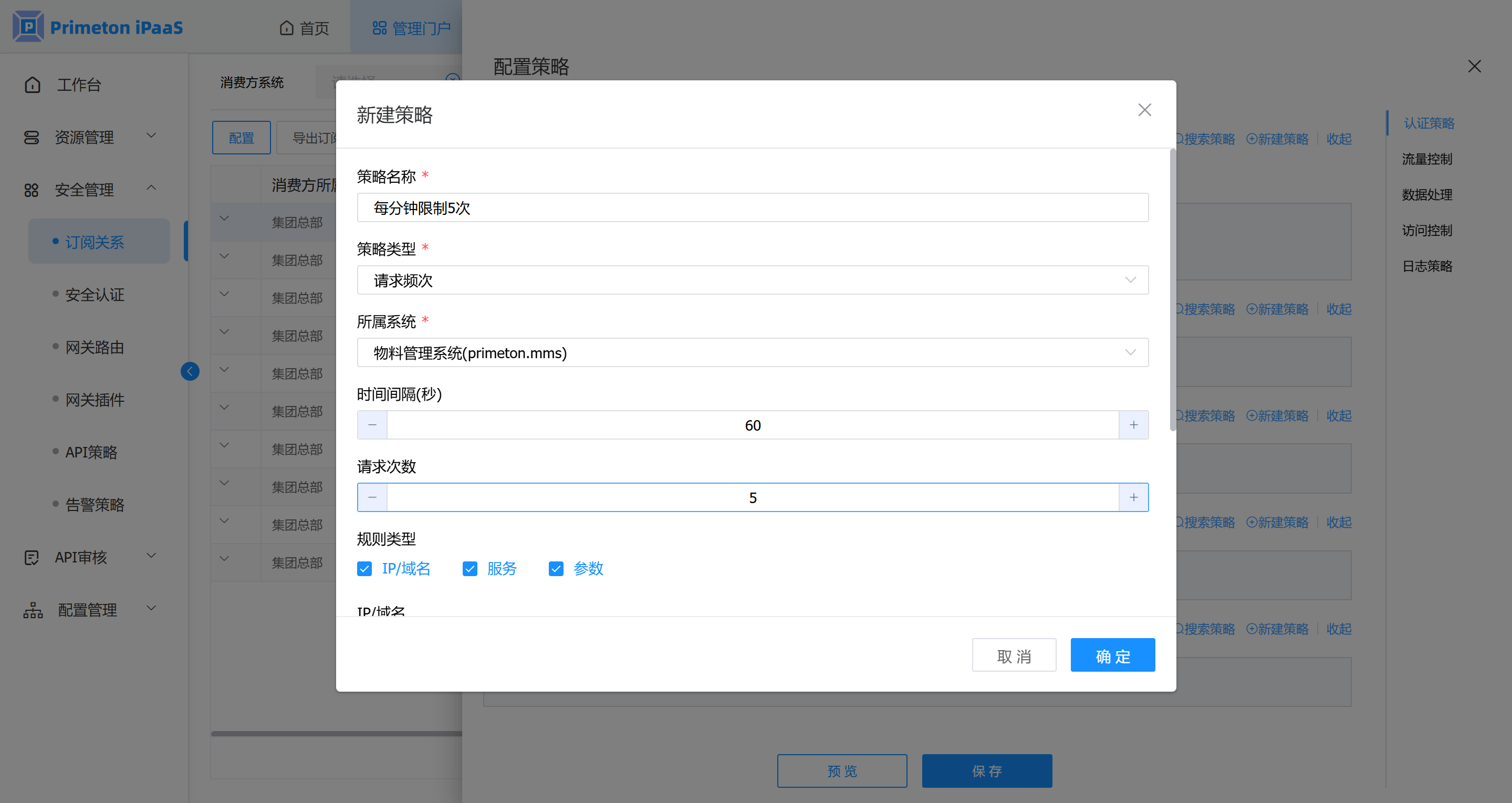The image size is (1512, 803).
Task: Click the Primeton iPaaS logo icon
Action: 28,27
